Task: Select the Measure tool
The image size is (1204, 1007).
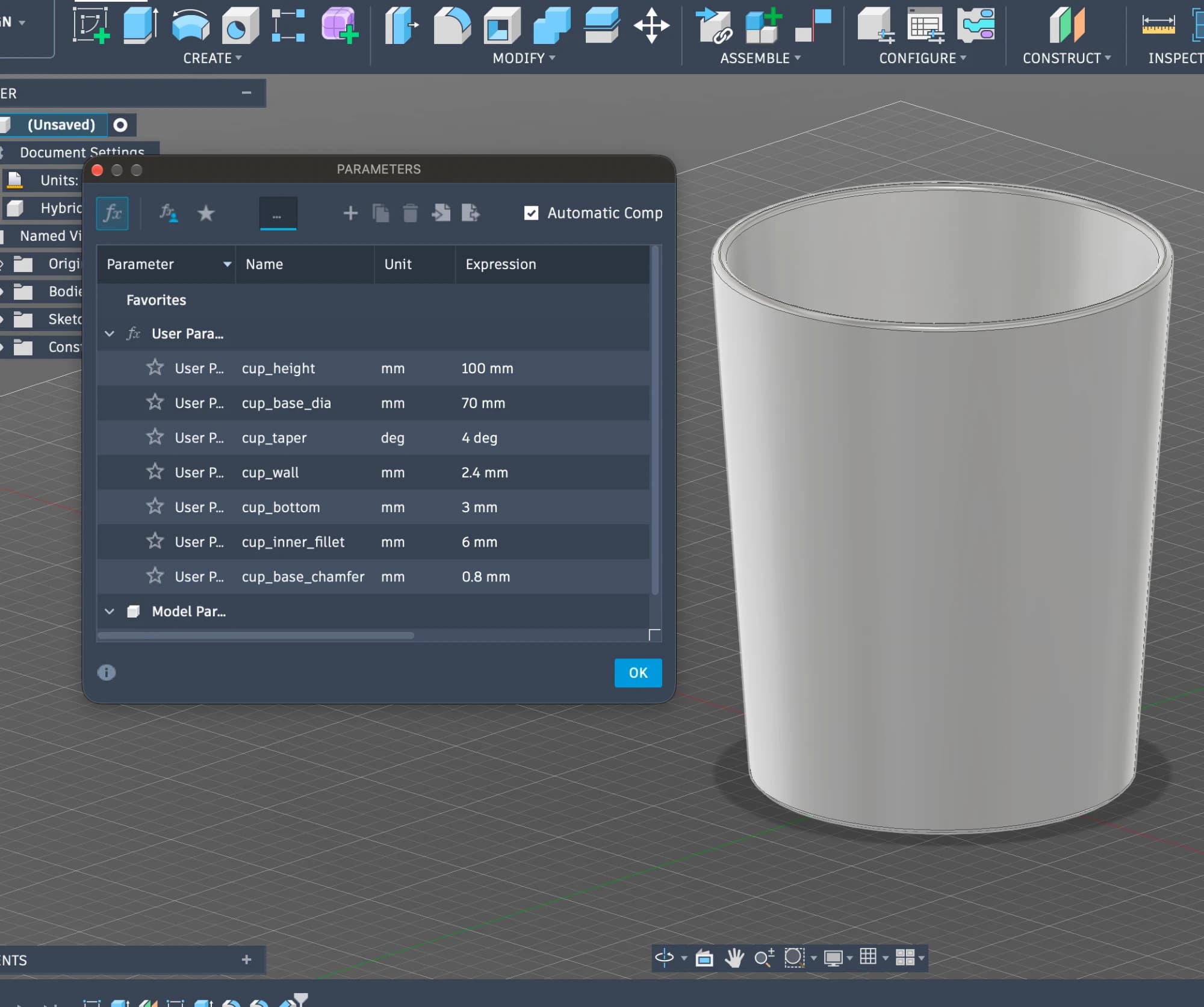Action: coord(1158,25)
